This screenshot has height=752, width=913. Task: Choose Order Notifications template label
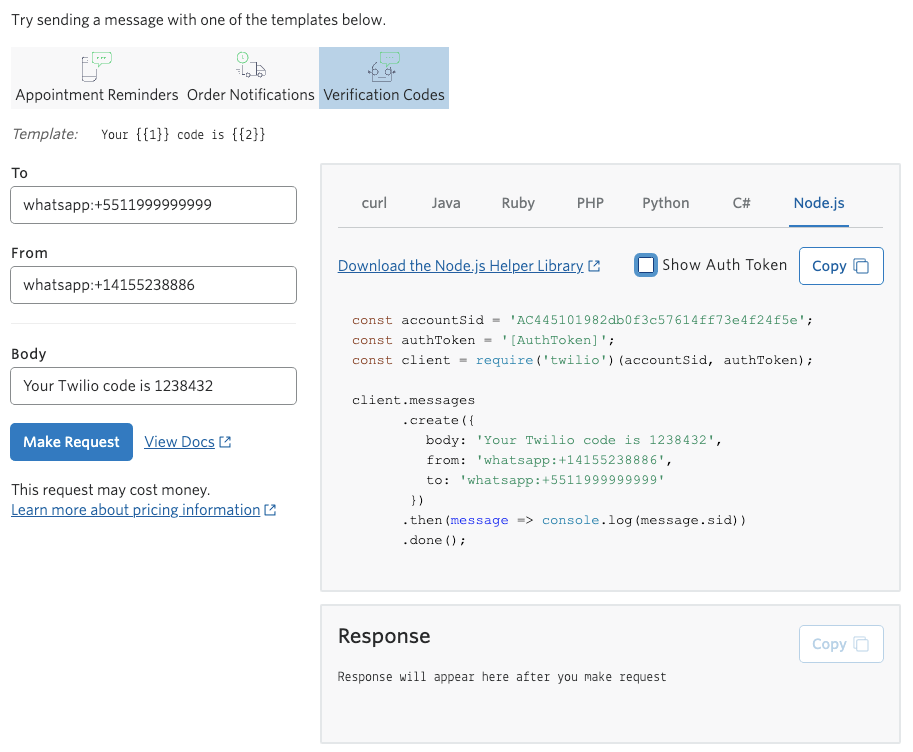pyautogui.click(x=250, y=95)
